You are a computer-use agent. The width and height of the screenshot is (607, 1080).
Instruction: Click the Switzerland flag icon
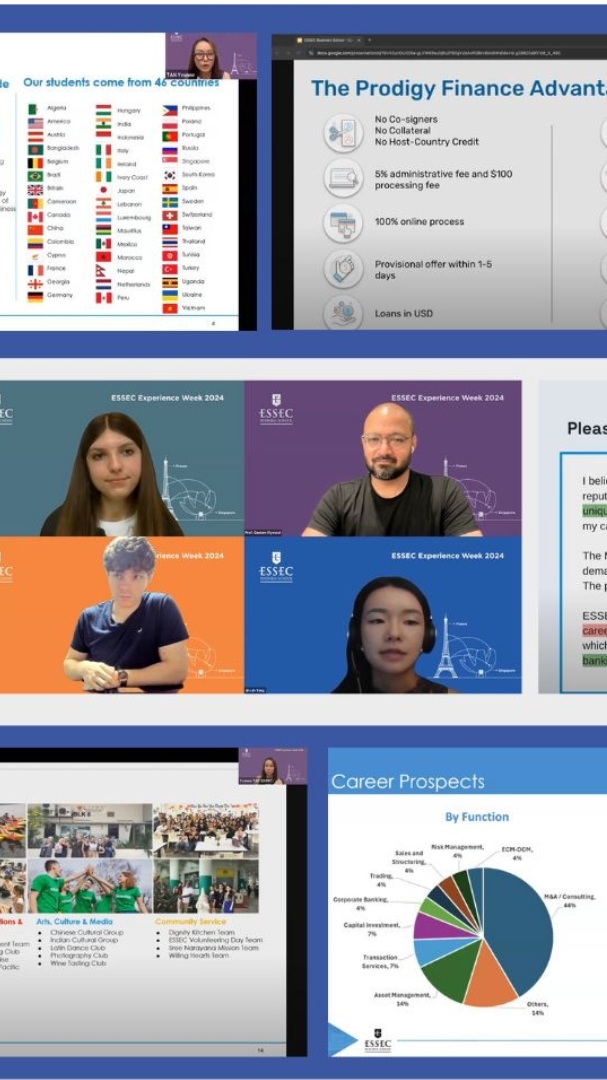(x=170, y=216)
